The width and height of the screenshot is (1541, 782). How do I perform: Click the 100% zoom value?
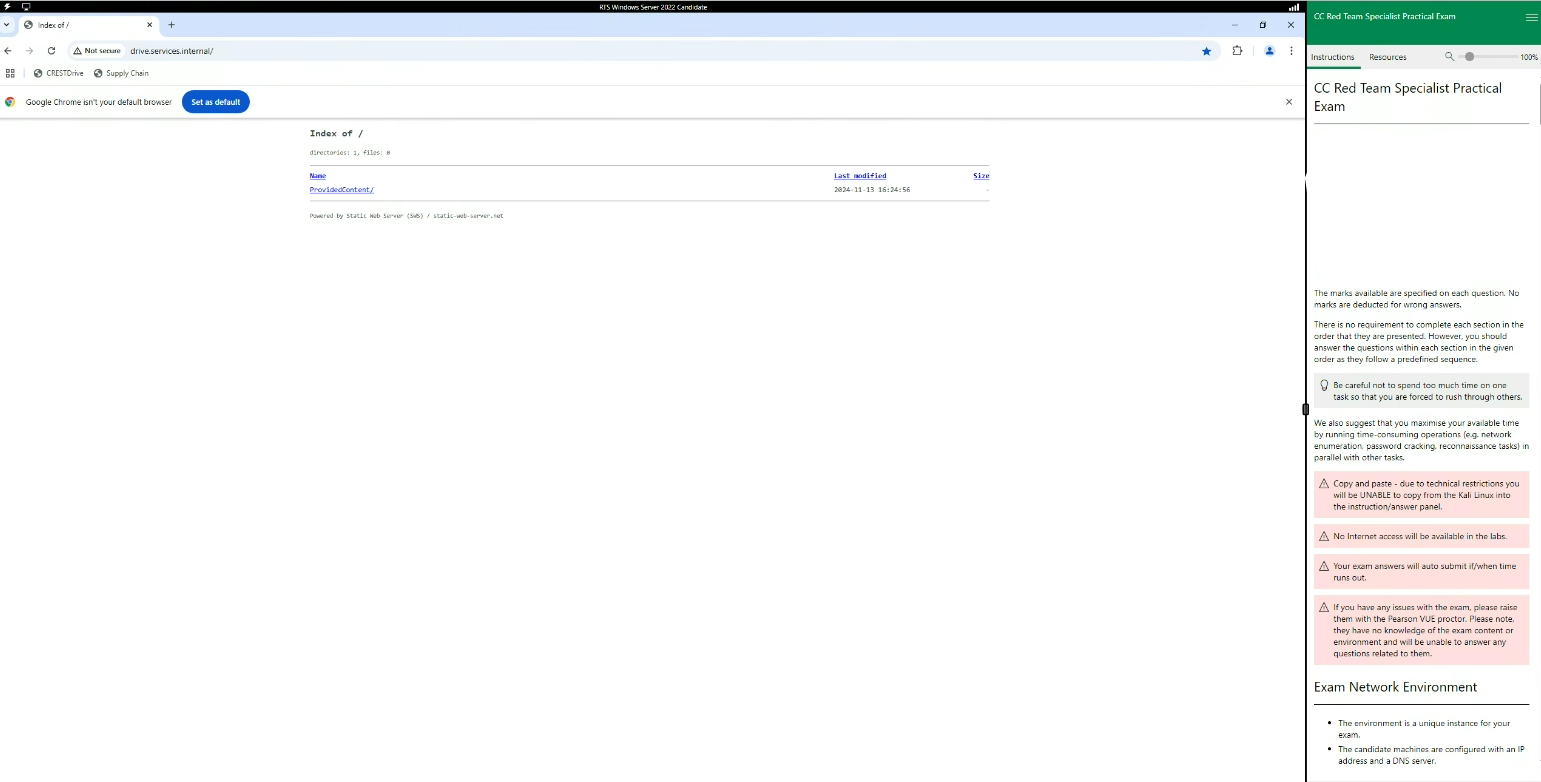(x=1529, y=58)
